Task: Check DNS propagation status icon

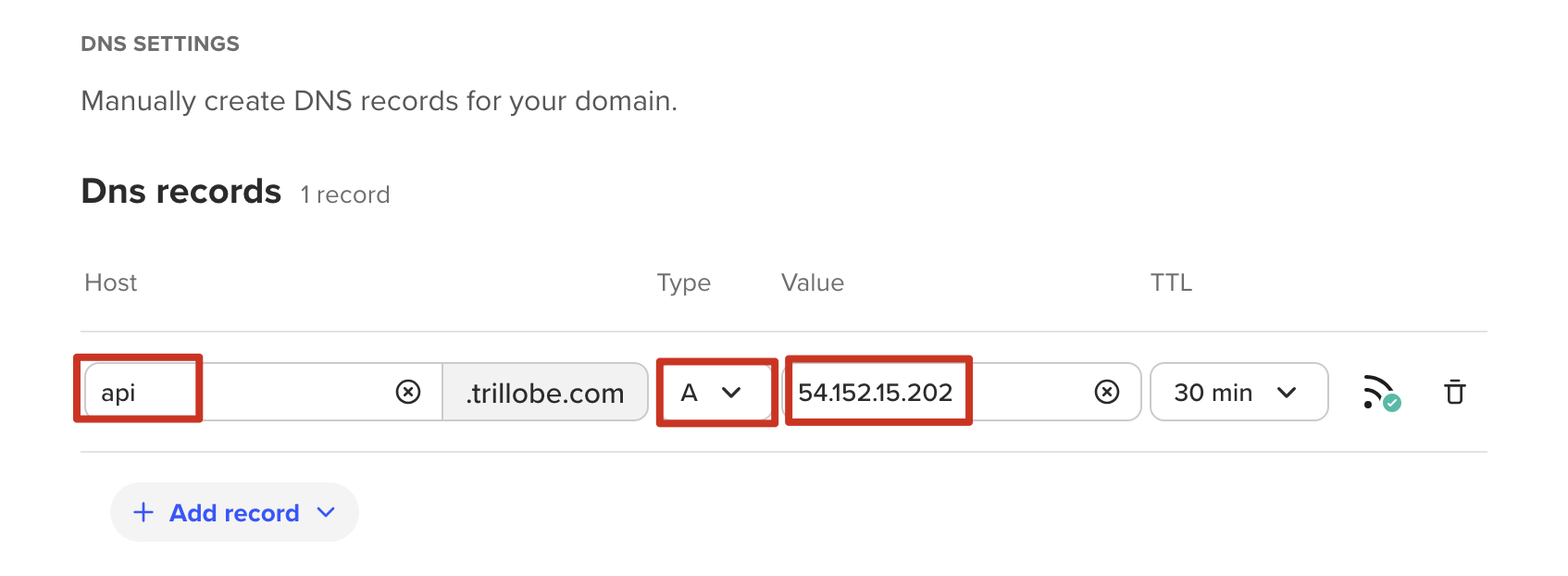Action: click(1381, 393)
